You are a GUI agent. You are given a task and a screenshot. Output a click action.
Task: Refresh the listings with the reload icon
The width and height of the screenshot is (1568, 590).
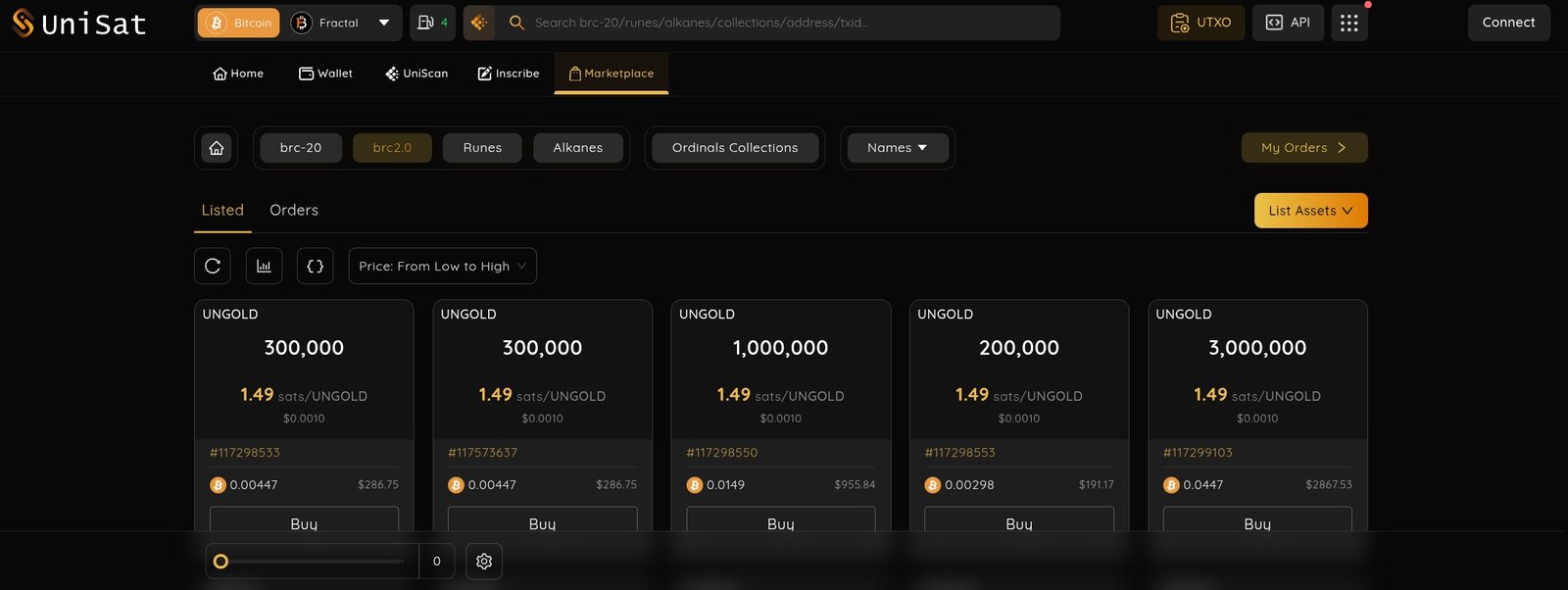[213, 266]
